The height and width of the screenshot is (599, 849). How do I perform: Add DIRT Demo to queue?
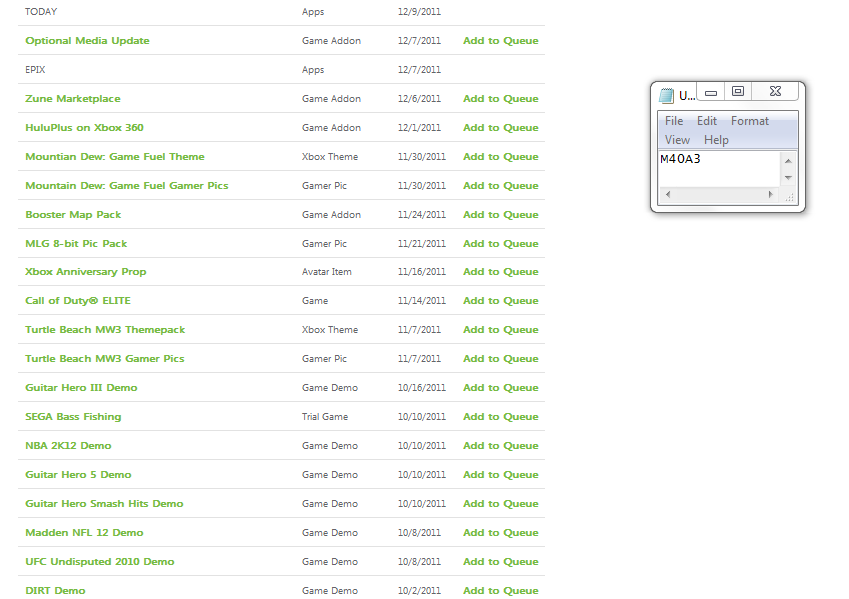click(501, 591)
